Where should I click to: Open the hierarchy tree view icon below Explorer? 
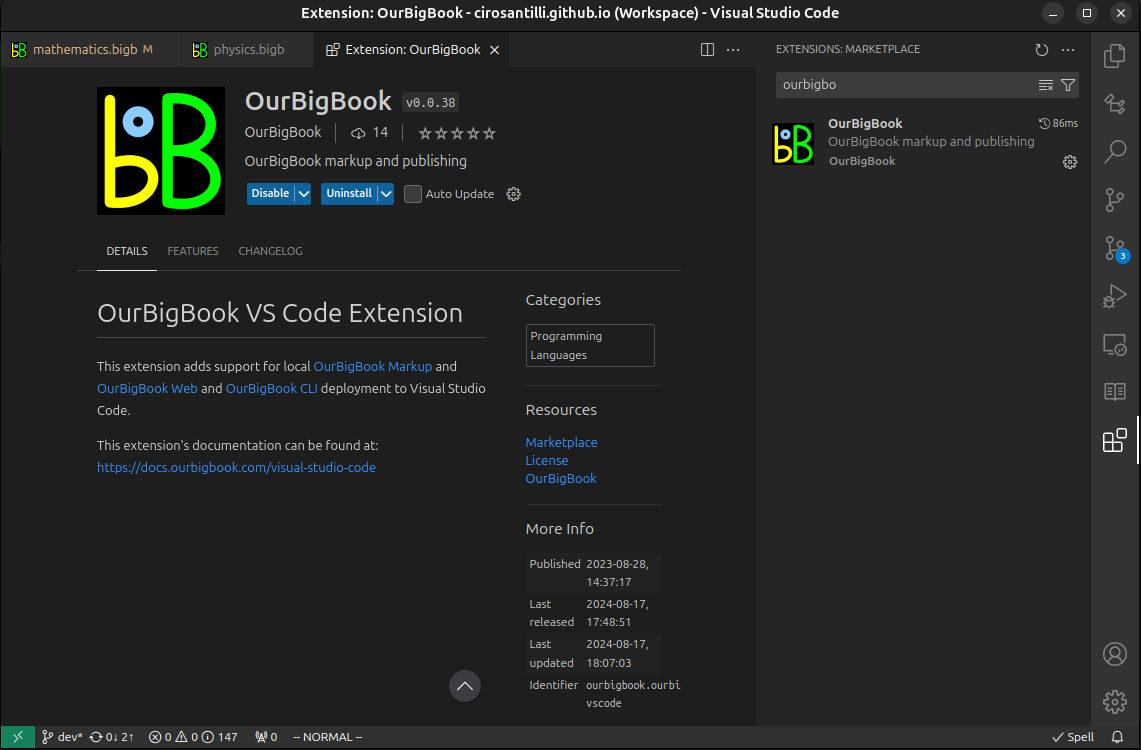(1114, 104)
